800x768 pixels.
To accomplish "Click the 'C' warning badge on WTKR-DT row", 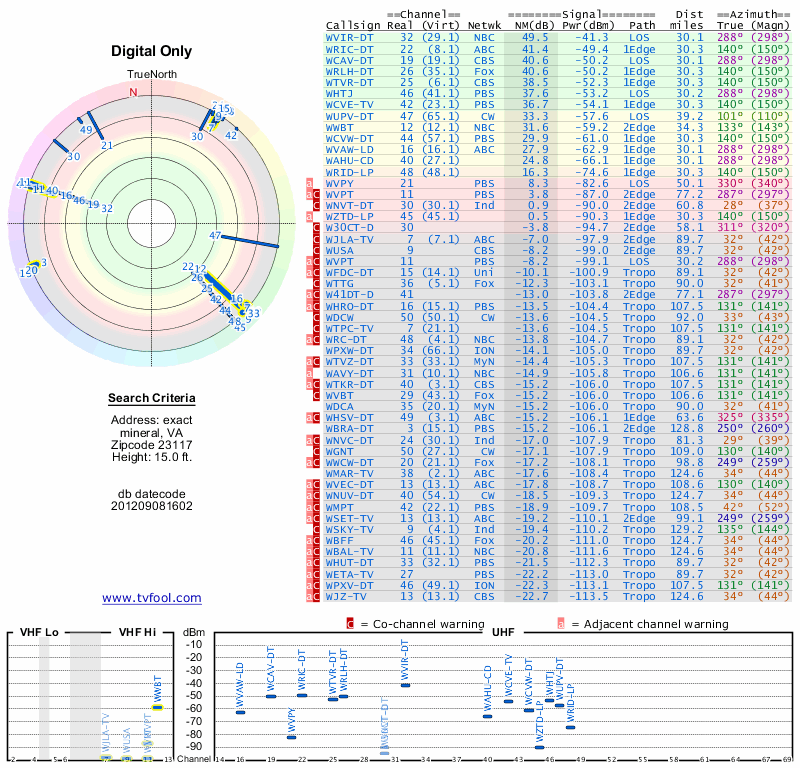I will click(316, 384).
